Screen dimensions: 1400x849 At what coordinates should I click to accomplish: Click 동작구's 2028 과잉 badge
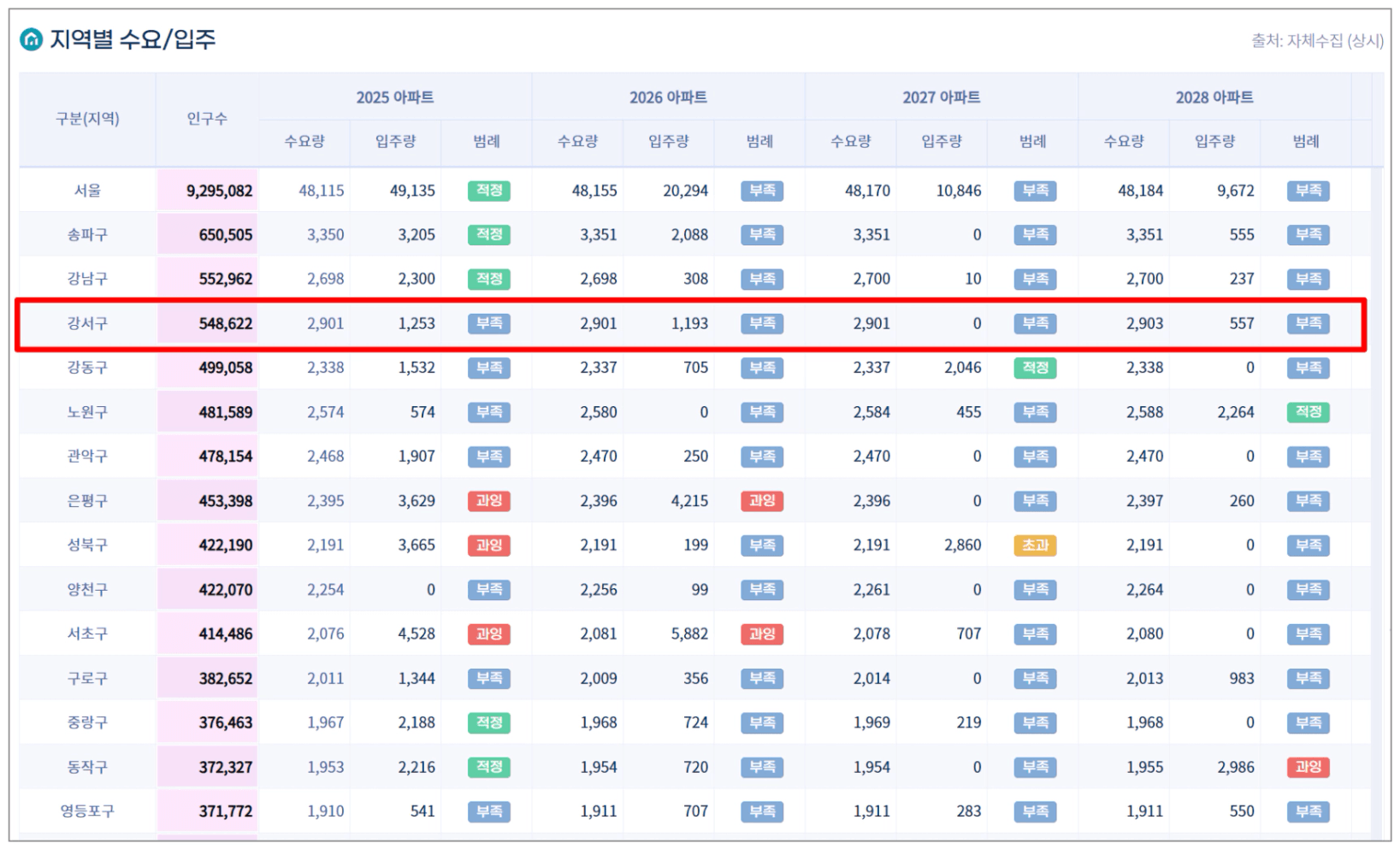tap(1308, 767)
